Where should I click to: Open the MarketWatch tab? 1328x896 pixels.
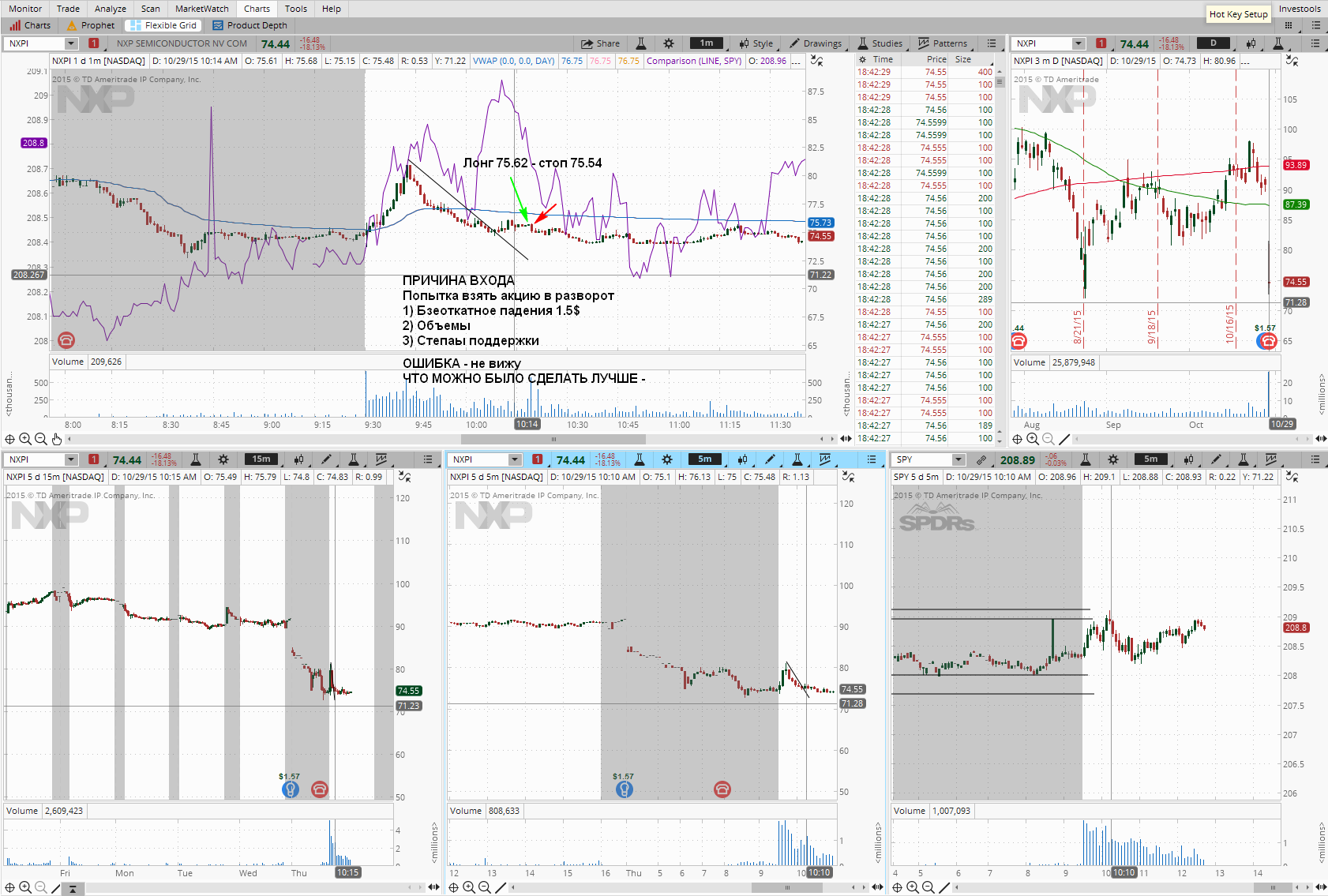pyautogui.click(x=201, y=9)
